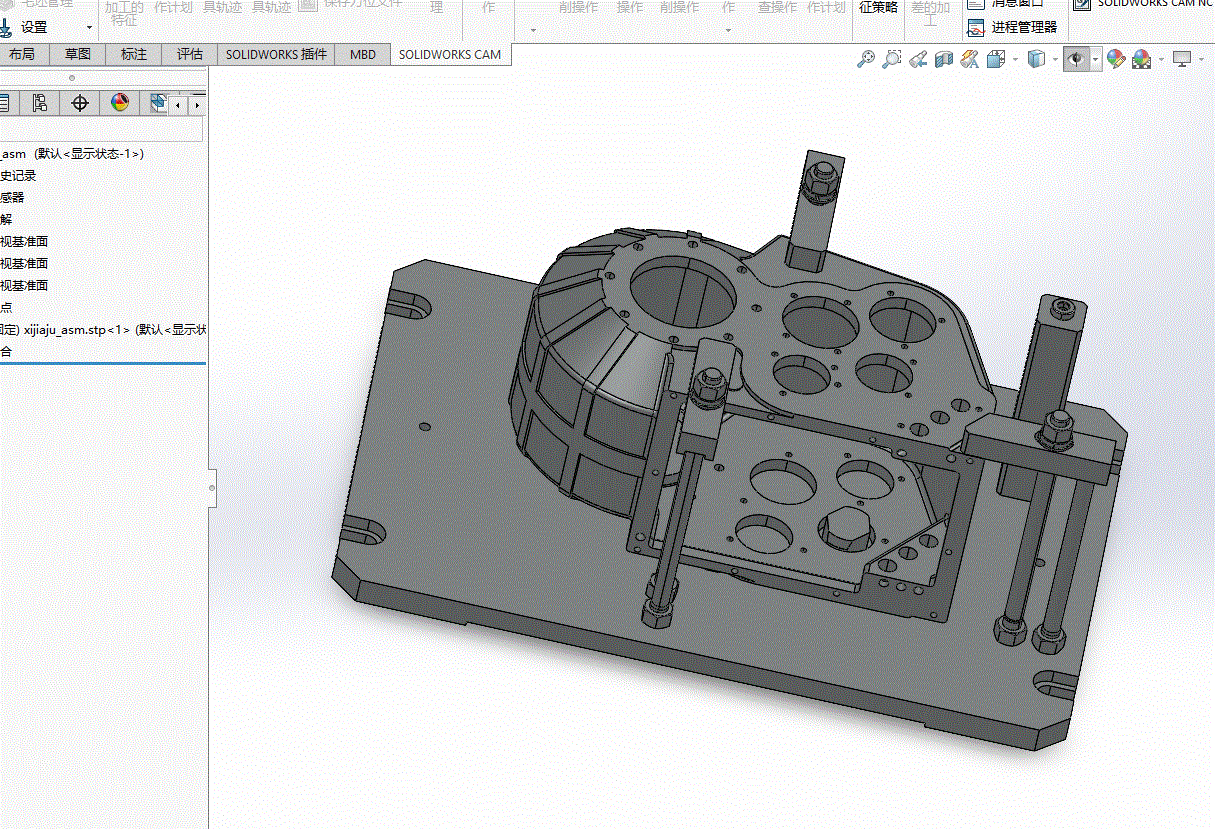
Task: Click the SOLIDWORKS CAM NC icon
Action: click(1083, 4)
